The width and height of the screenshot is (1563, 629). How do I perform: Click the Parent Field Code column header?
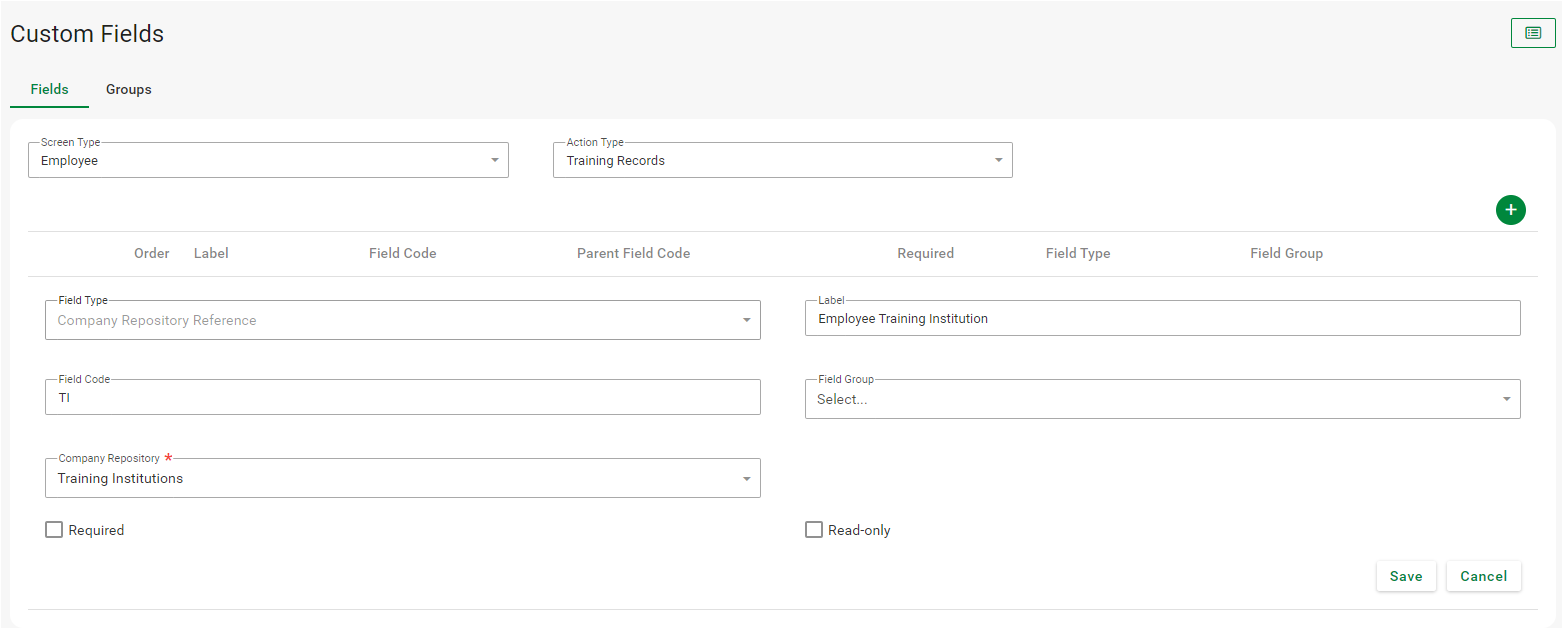coord(633,254)
